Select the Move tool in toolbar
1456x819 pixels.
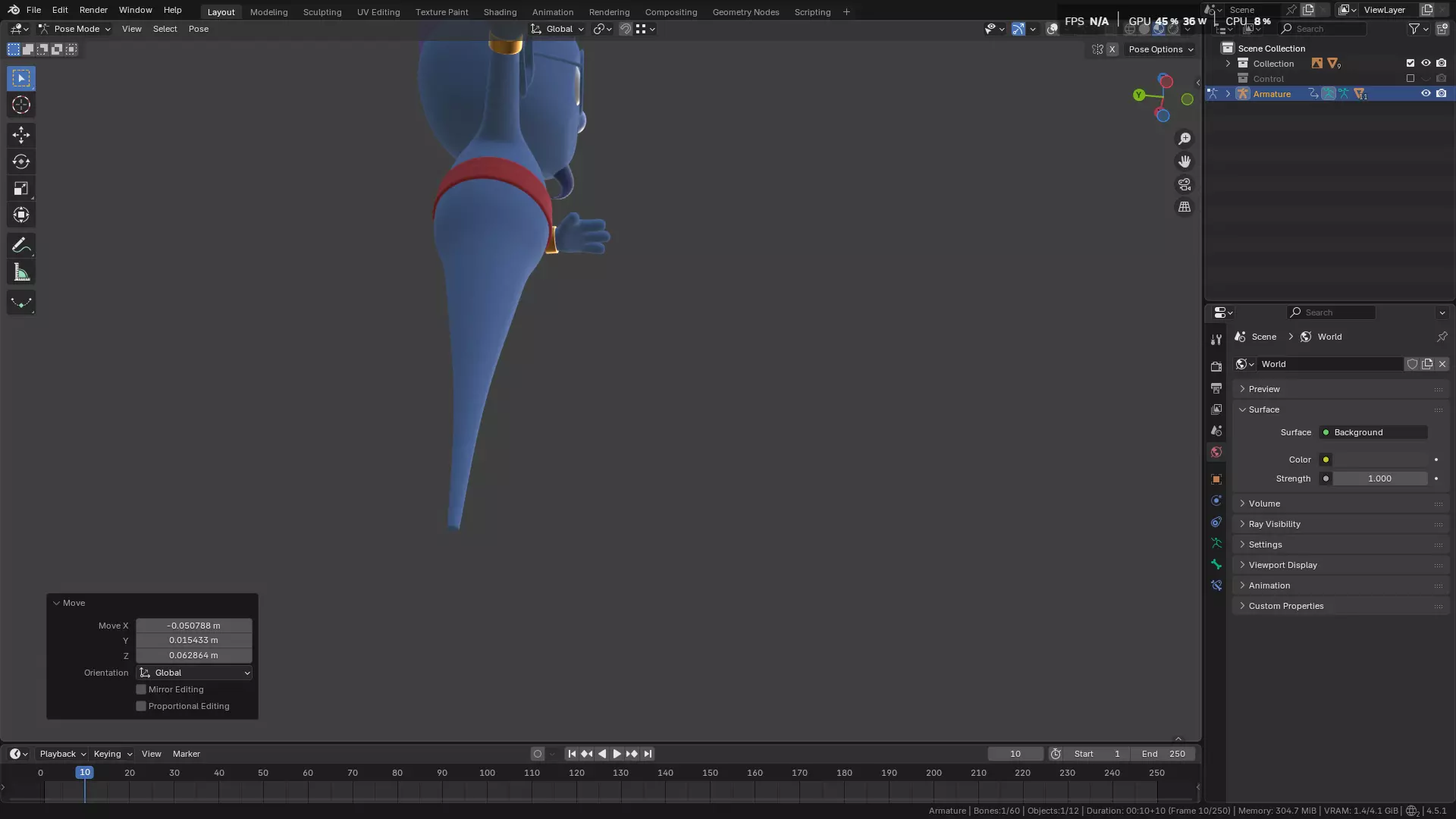click(21, 135)
